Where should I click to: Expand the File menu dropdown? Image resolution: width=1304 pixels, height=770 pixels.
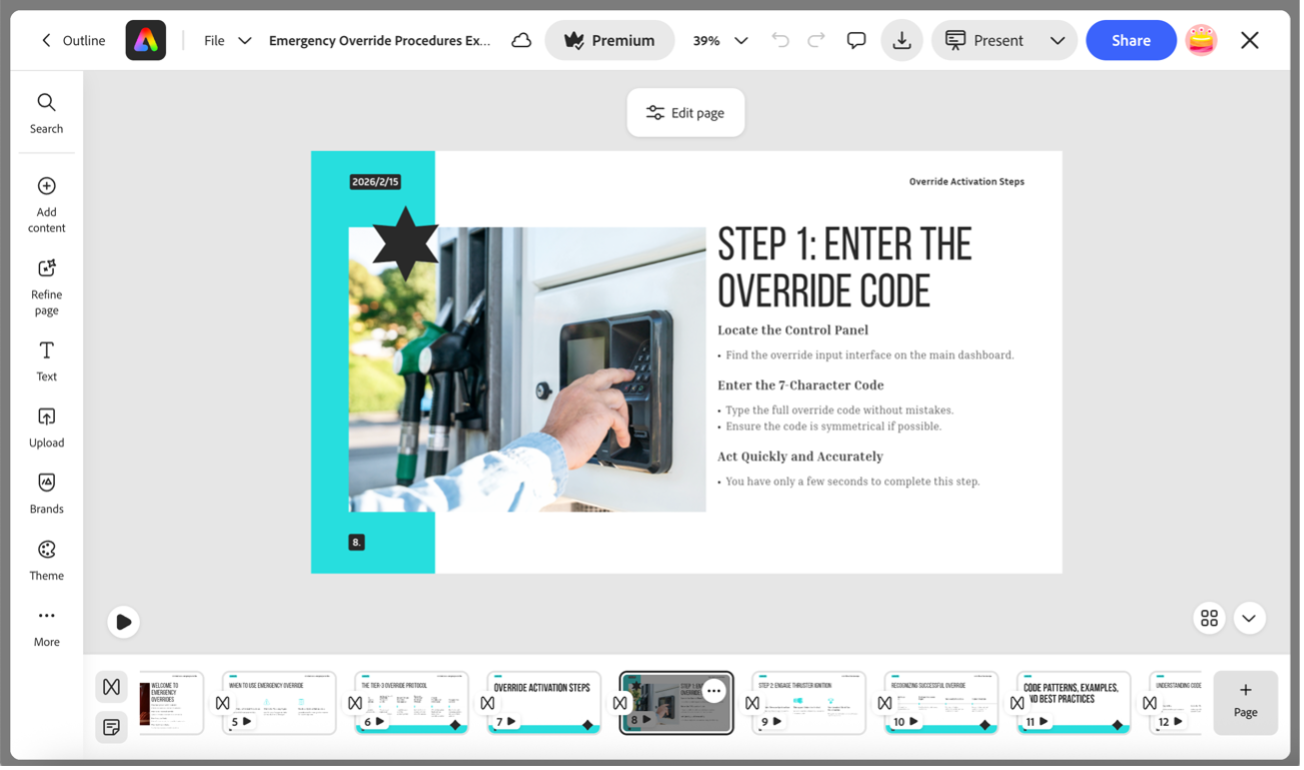point(227,40)
